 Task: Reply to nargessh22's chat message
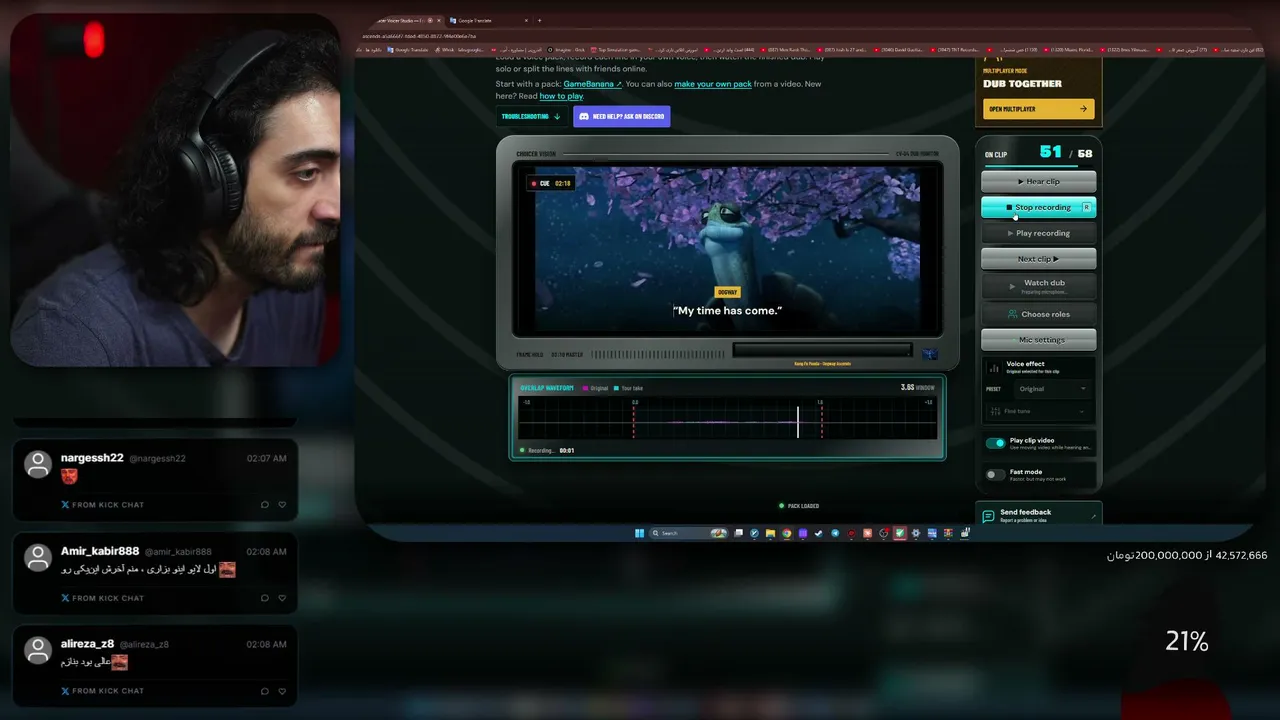(x=264, y=505)
